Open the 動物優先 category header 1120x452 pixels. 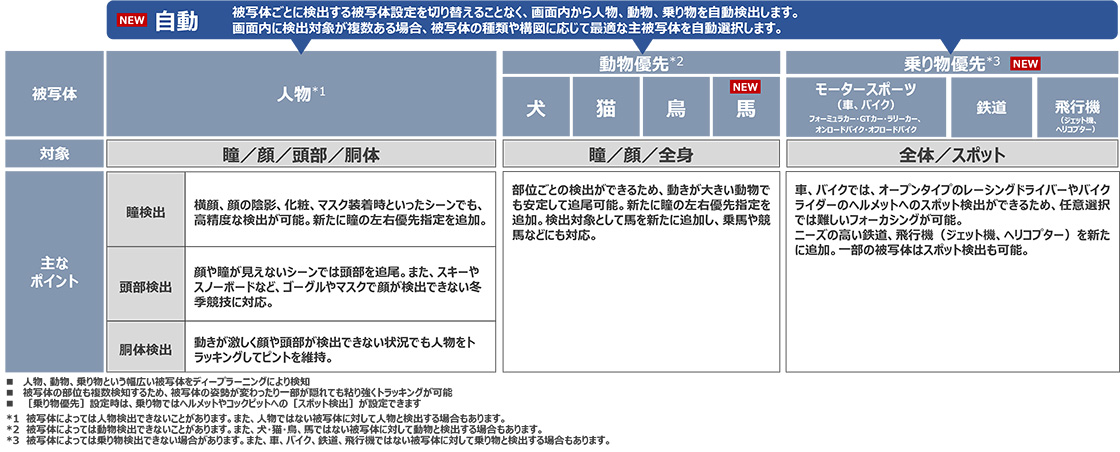[641, 63]
